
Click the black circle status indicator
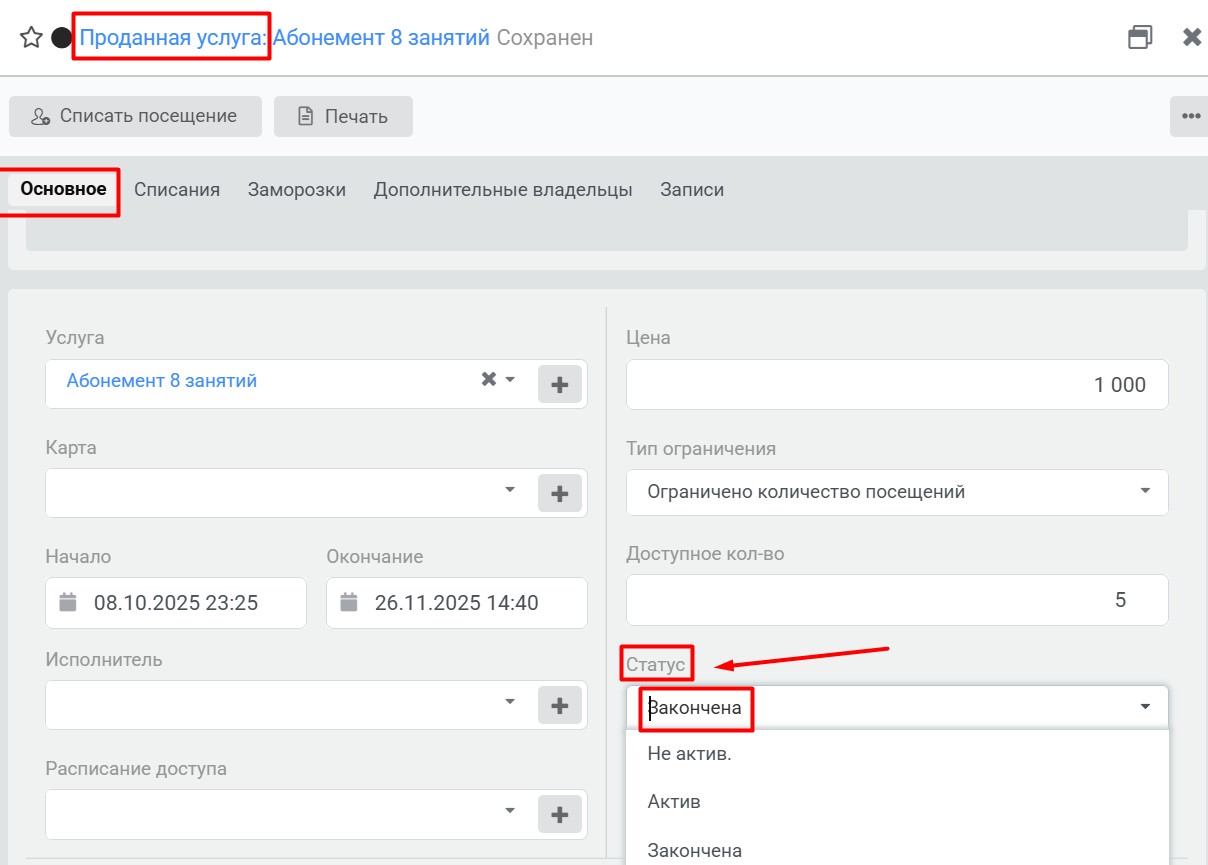(61, 38)
